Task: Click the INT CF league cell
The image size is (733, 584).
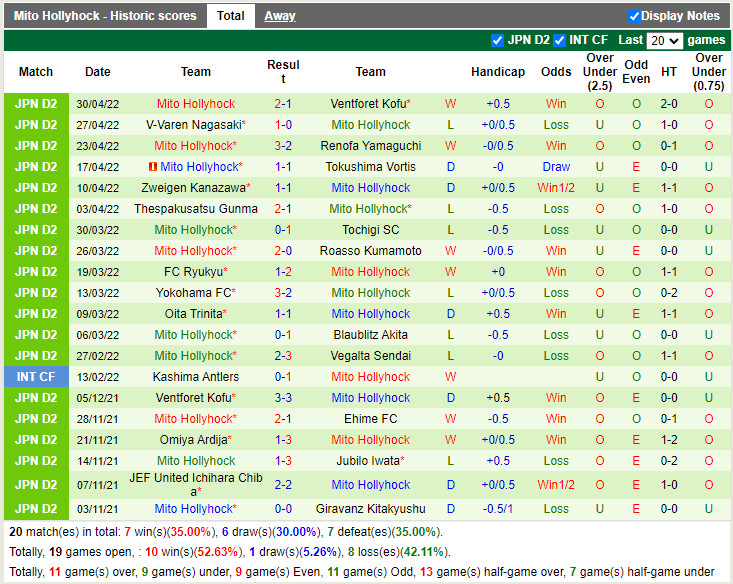Action: coord(36,377)
